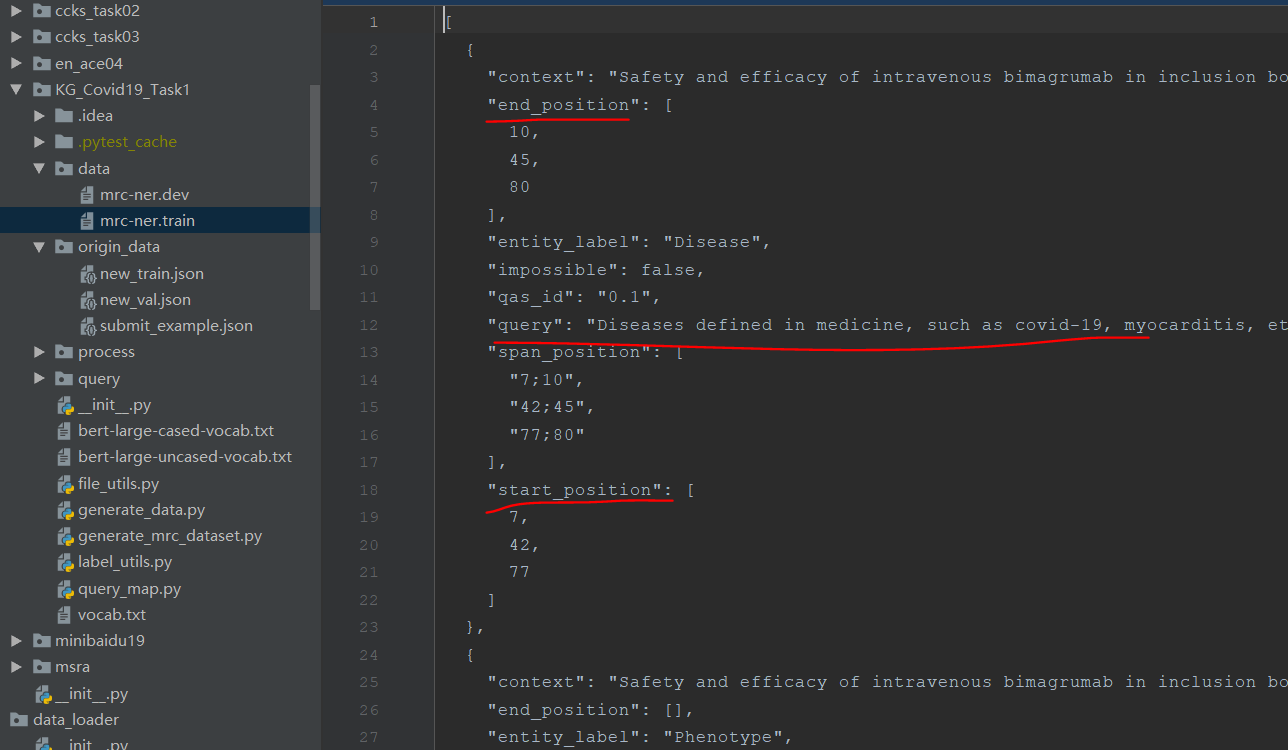Collapse the data folder arrow

click(39, 168)
